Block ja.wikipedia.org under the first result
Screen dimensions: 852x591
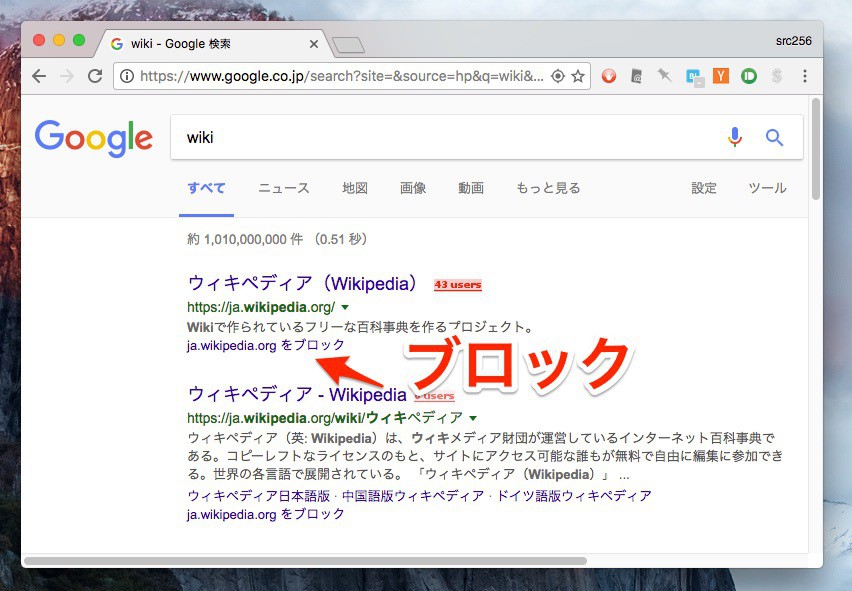click(x=266, y=345)
